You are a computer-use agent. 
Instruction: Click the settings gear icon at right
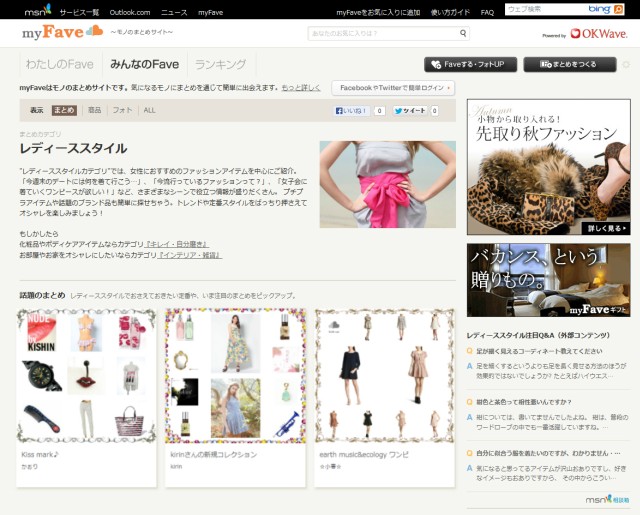(x=626, y=64)
